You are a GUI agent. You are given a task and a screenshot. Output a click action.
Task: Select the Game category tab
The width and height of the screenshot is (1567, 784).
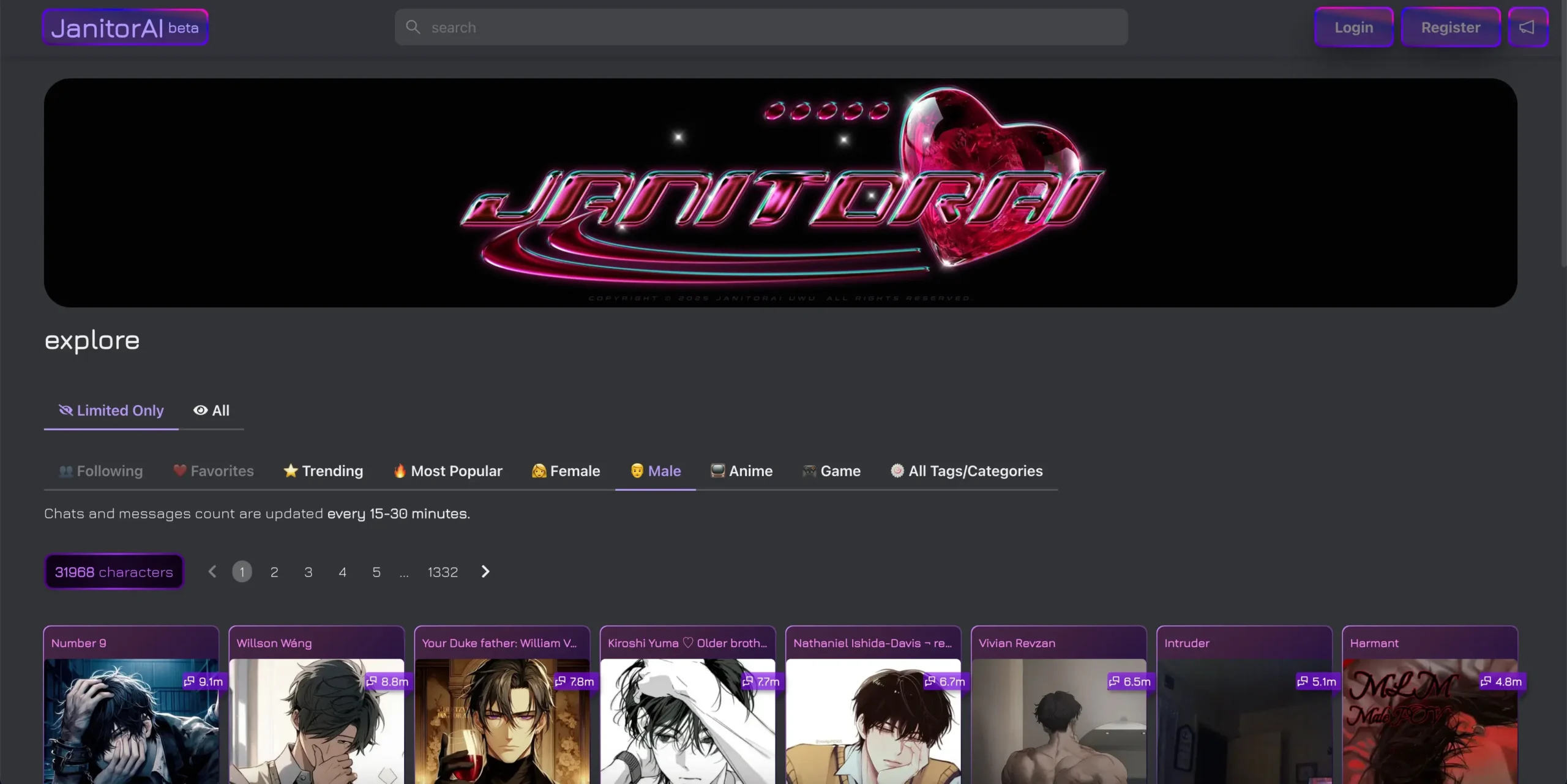coord(831,471)
